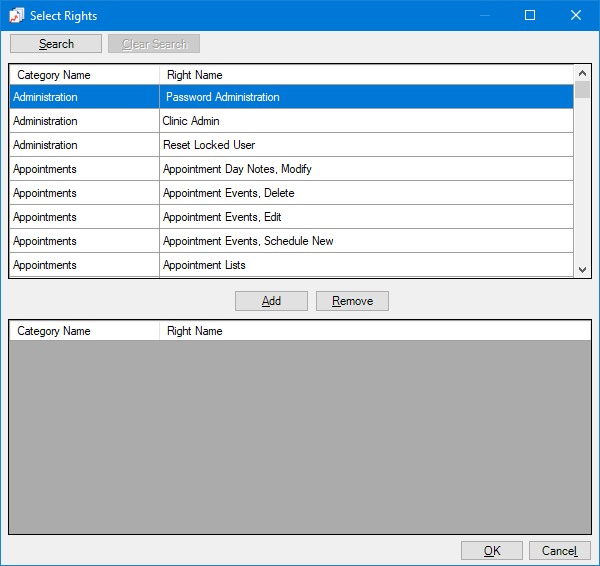The height and width of the screenshot is (566, 600).
Task: Click the Search button
Action: point(56,44)
